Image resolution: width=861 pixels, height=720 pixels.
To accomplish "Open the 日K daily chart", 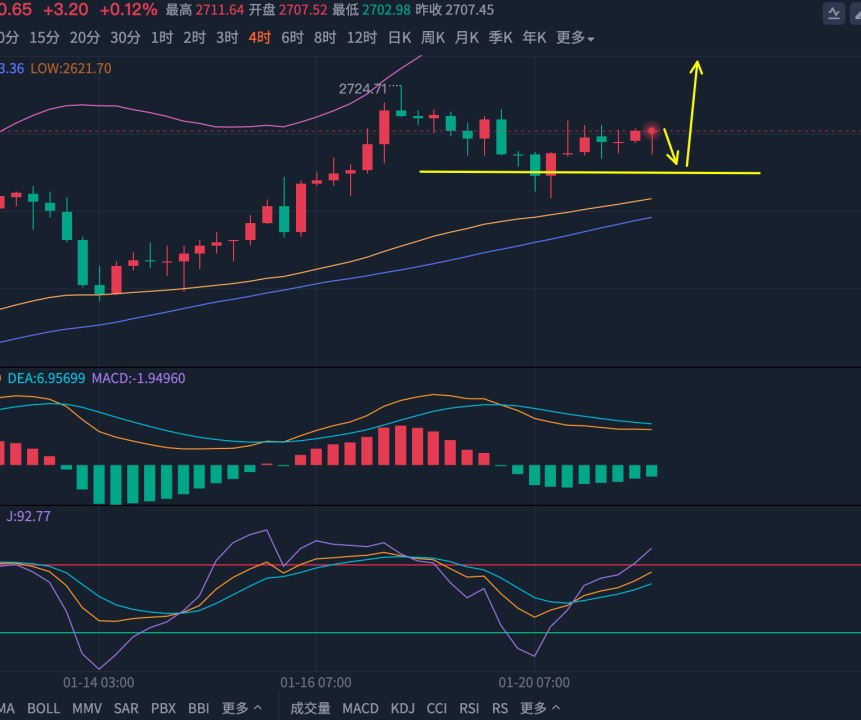I will 399,38.
